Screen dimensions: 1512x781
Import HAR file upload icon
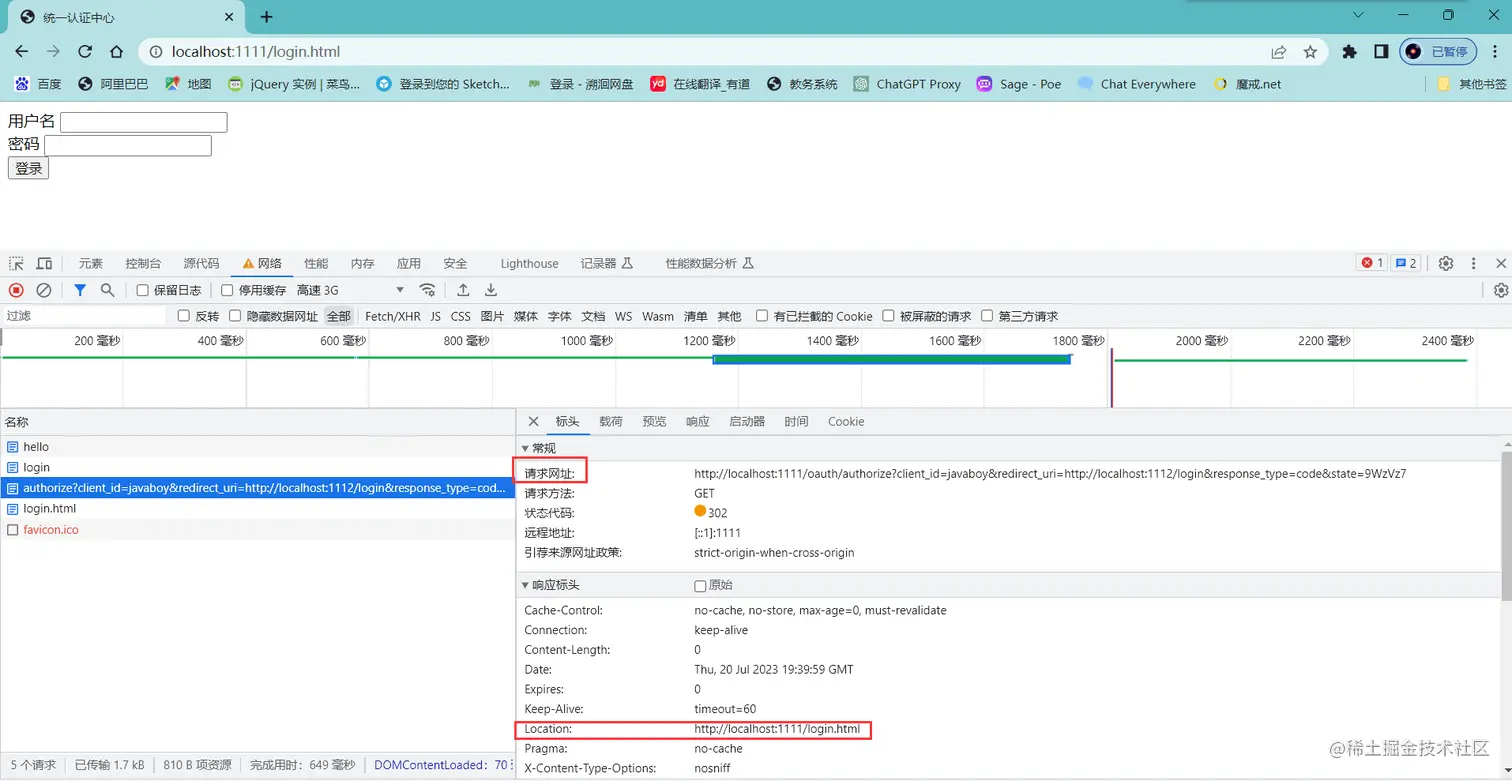(x=463, y=290)
